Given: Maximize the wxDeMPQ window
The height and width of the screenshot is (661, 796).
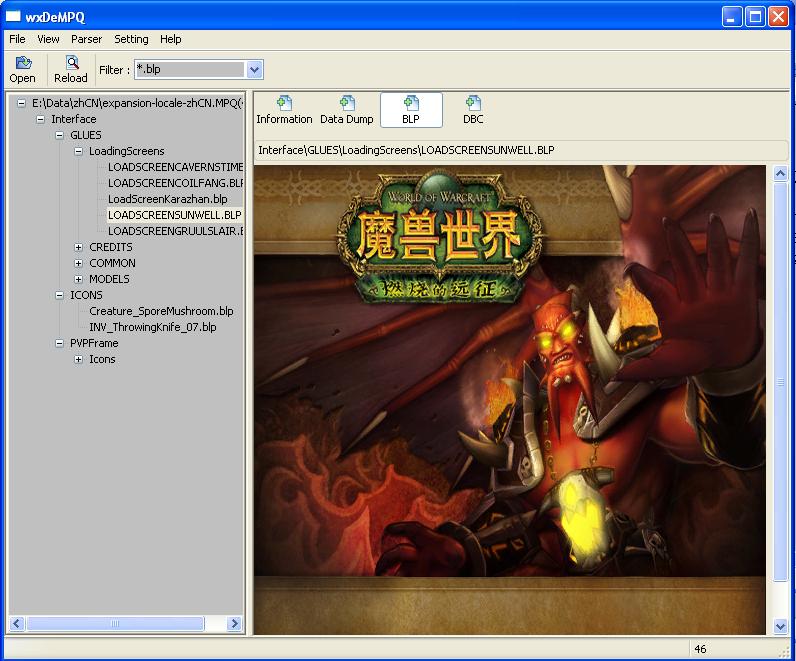Looking at the screenshot, I should pyautogui.click(x=755, y=17).
